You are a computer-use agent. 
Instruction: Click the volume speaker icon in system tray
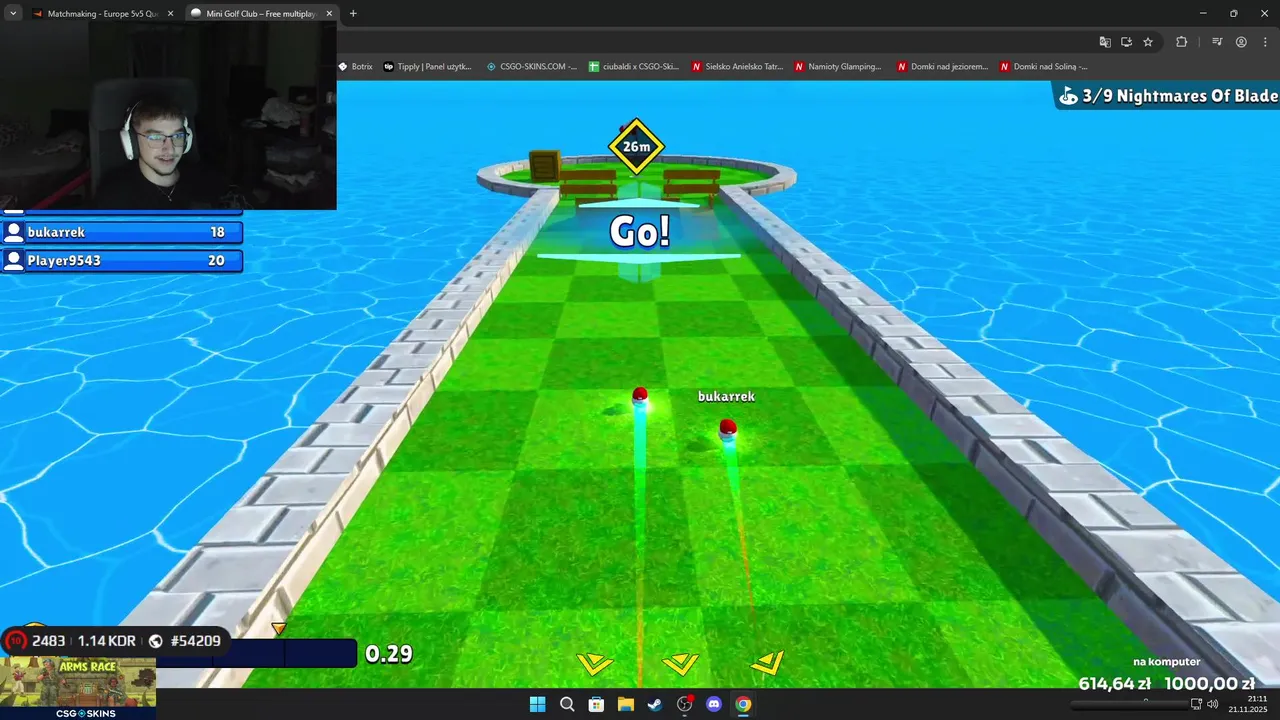(1213, 704)
